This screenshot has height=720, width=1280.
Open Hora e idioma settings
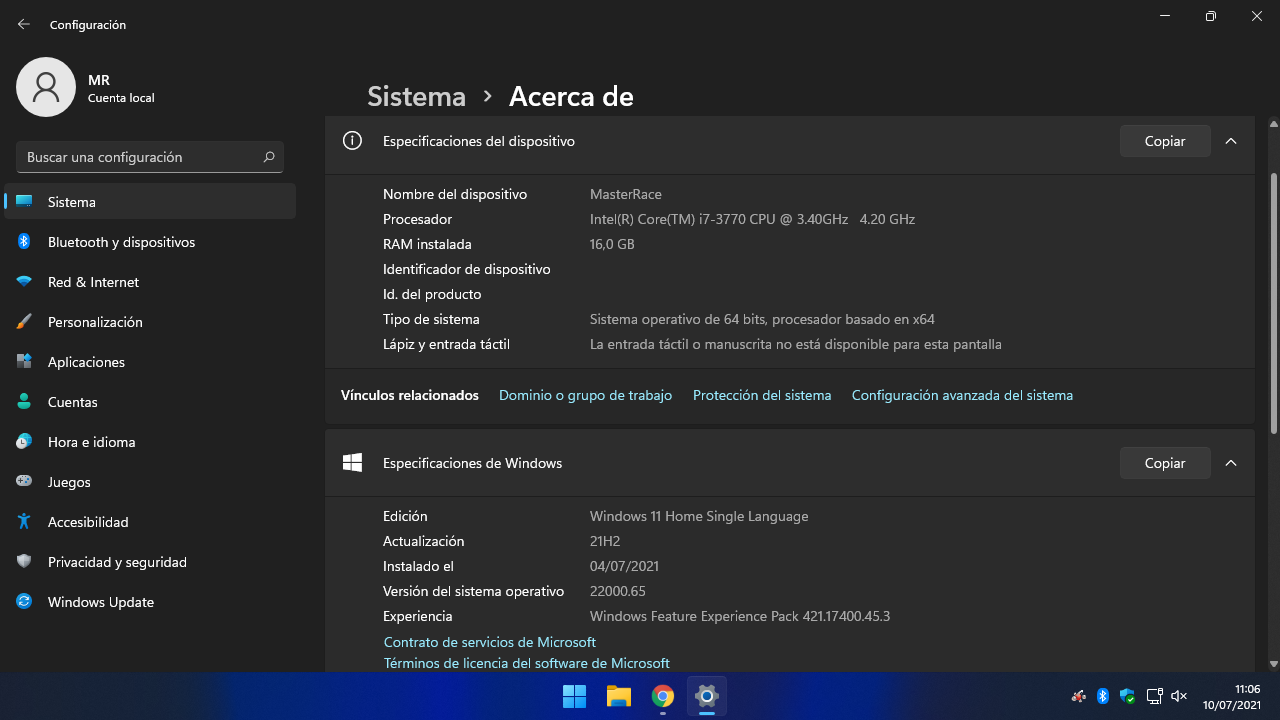point(89,442)
